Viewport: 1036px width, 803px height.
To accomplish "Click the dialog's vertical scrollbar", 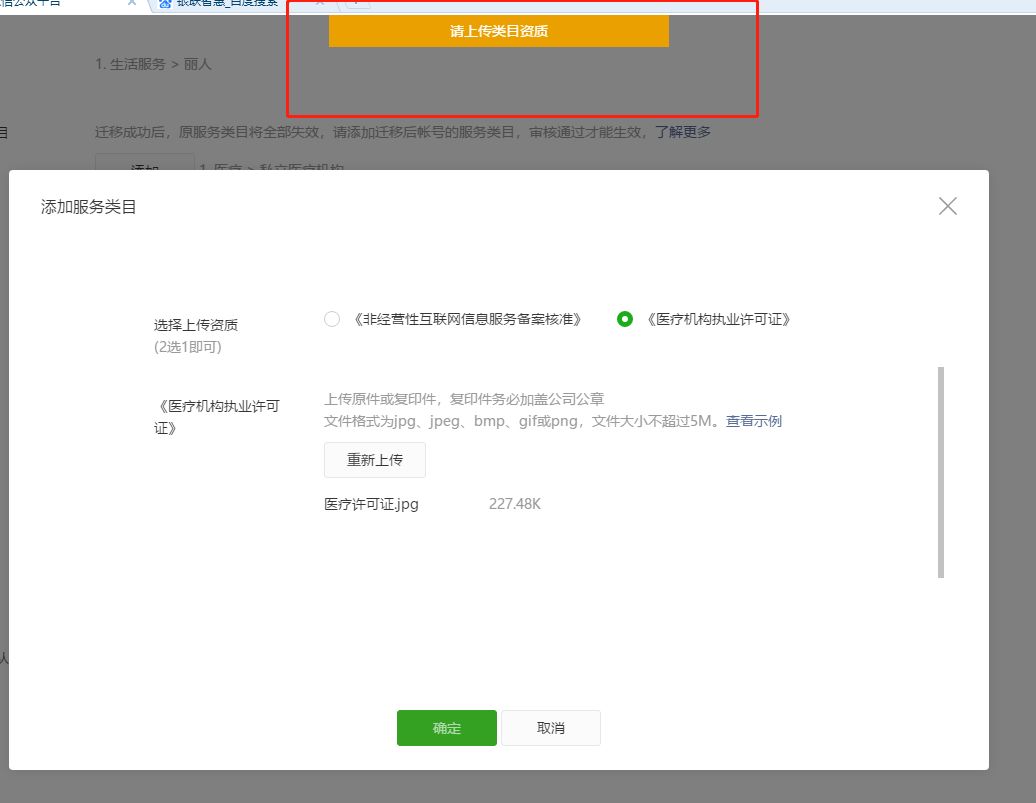I will point(941,473).
